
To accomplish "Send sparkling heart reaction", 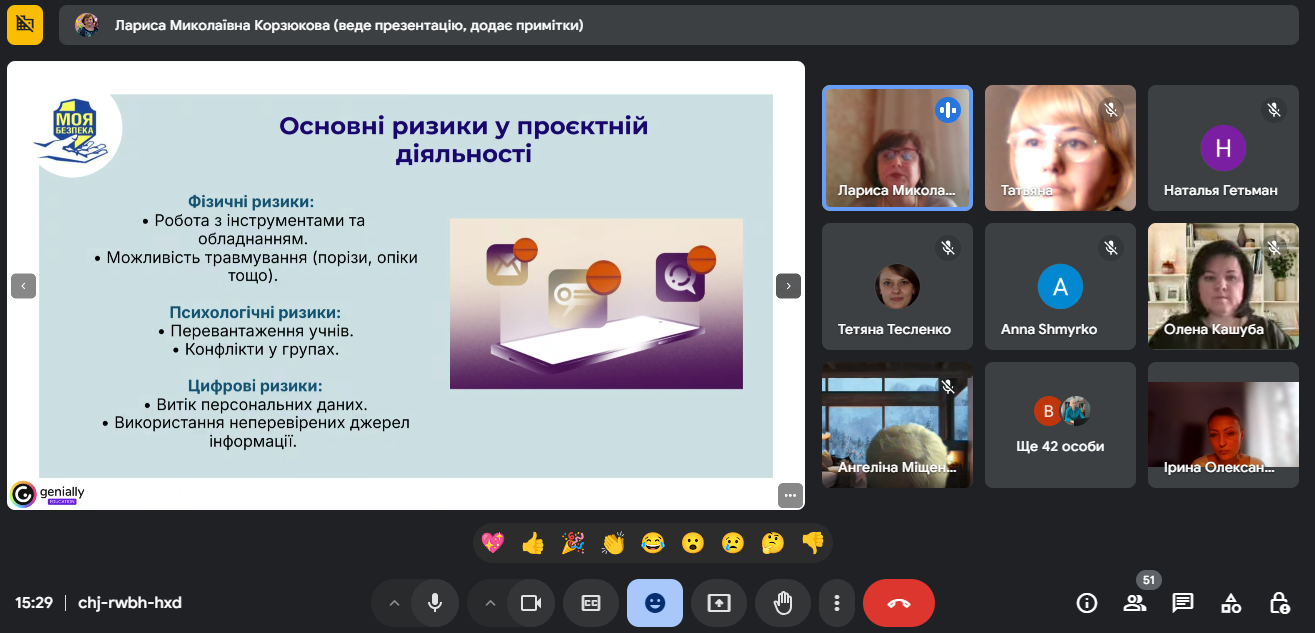I will pos(493,543).
